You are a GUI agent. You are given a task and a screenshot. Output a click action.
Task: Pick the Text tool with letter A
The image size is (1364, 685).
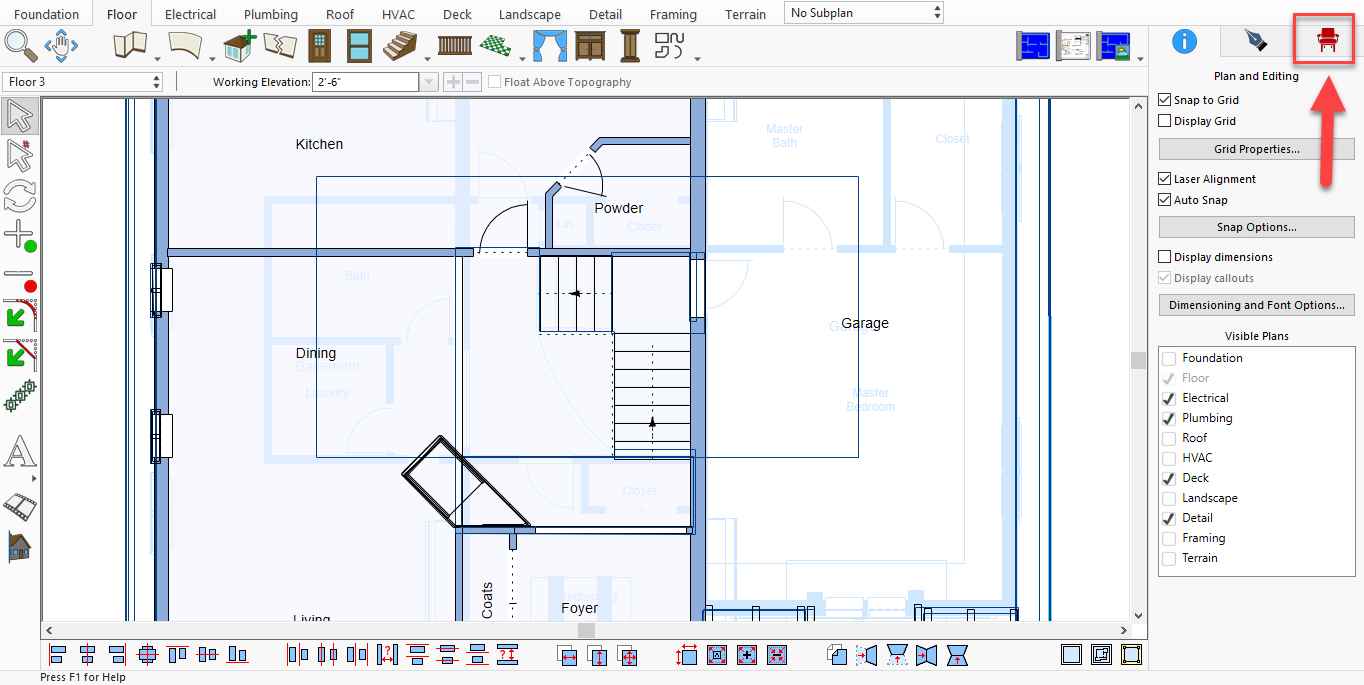point(19,453)
